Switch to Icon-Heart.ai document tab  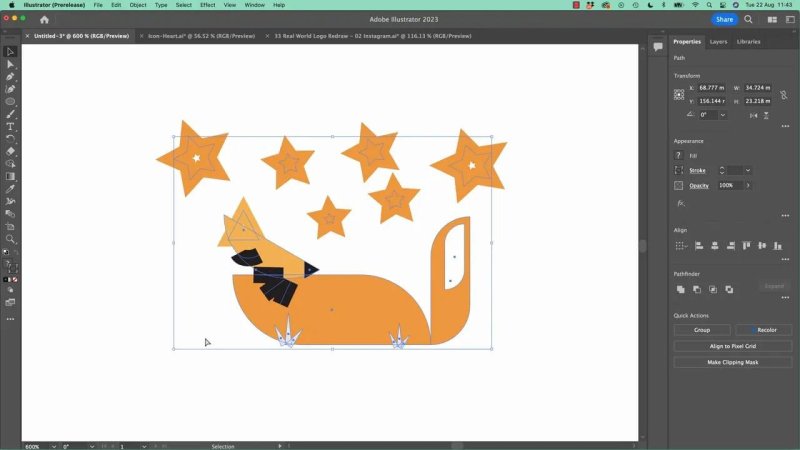click(201, 36)
